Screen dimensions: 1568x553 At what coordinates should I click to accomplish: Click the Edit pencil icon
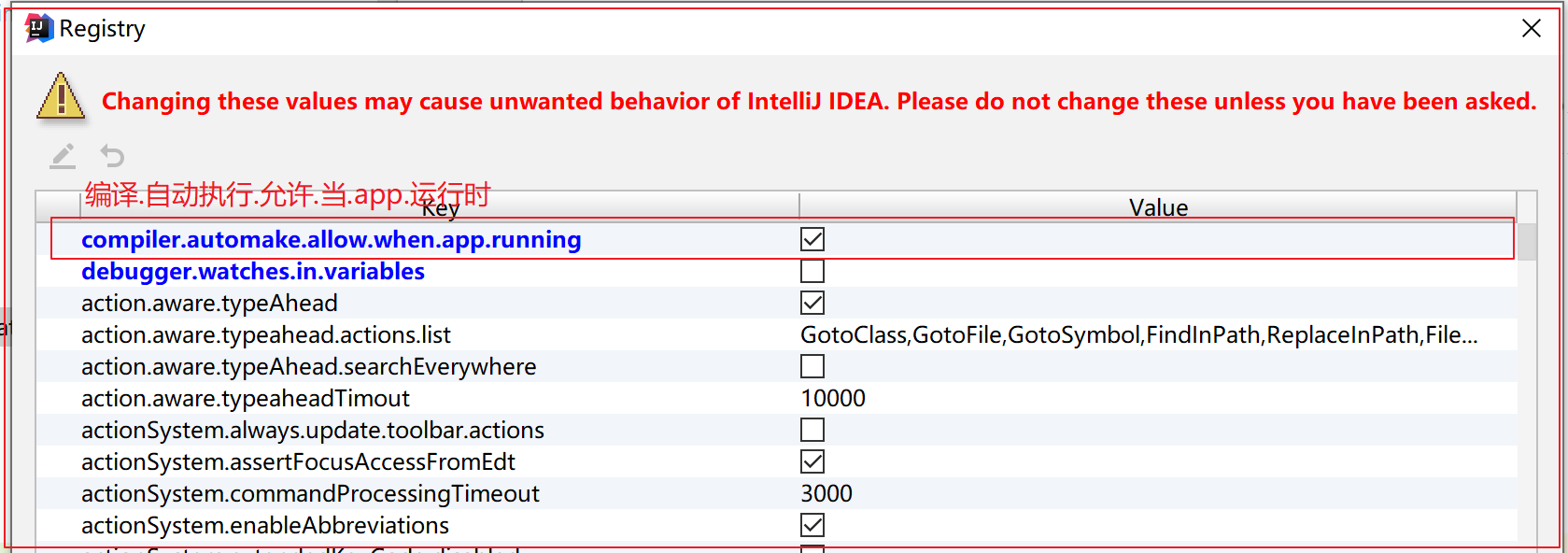[x=63, y=156]
